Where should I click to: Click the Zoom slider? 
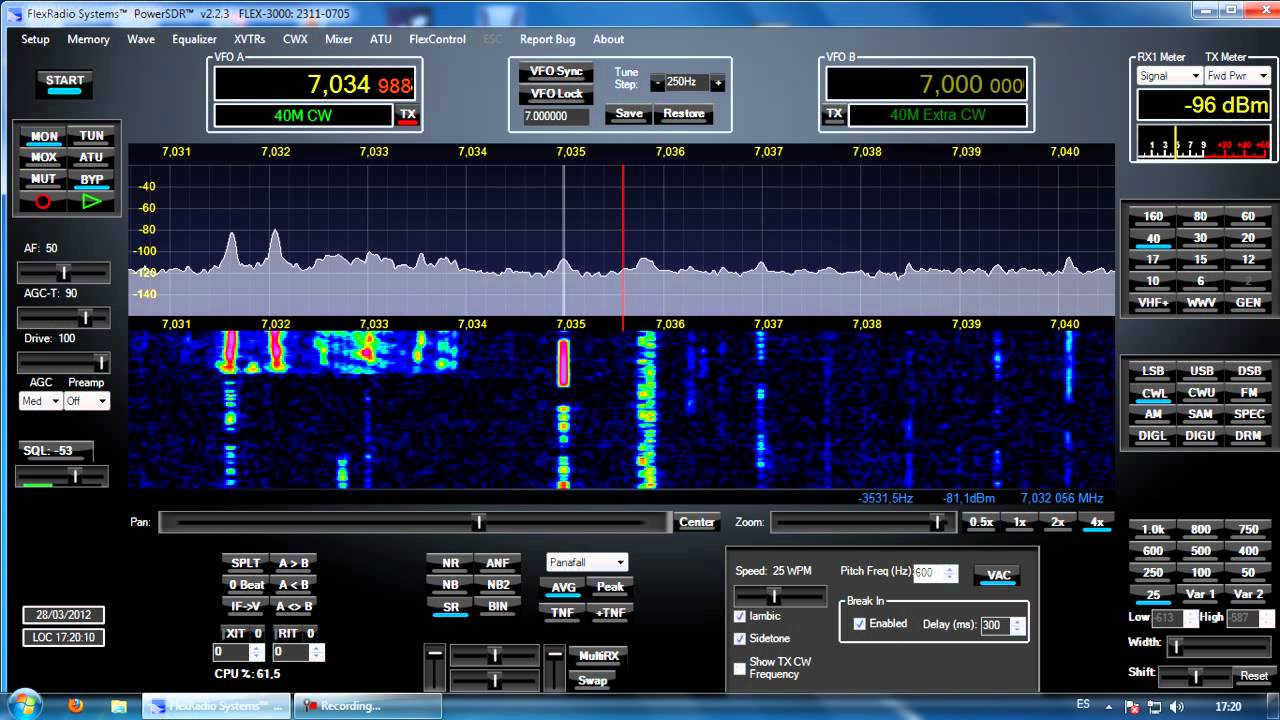[864, 522]
